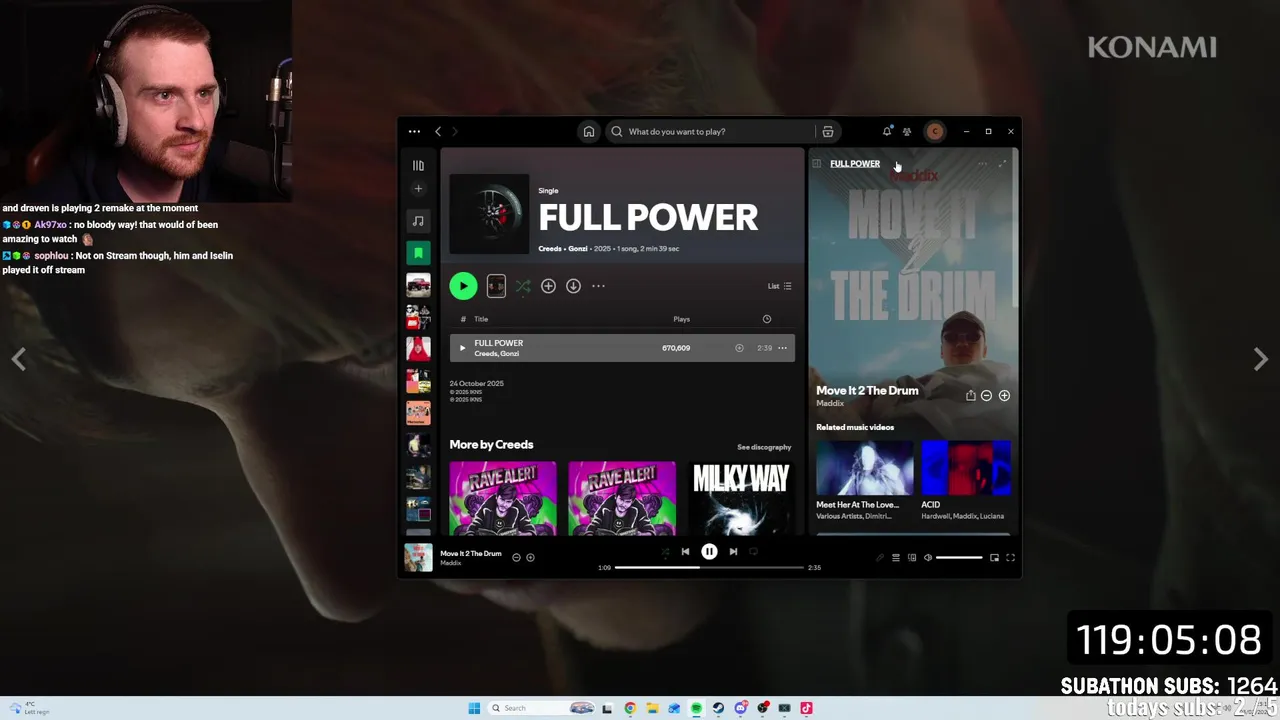
Task: Open the Spotify three-dot app menu
Action: tap(414, 131)
